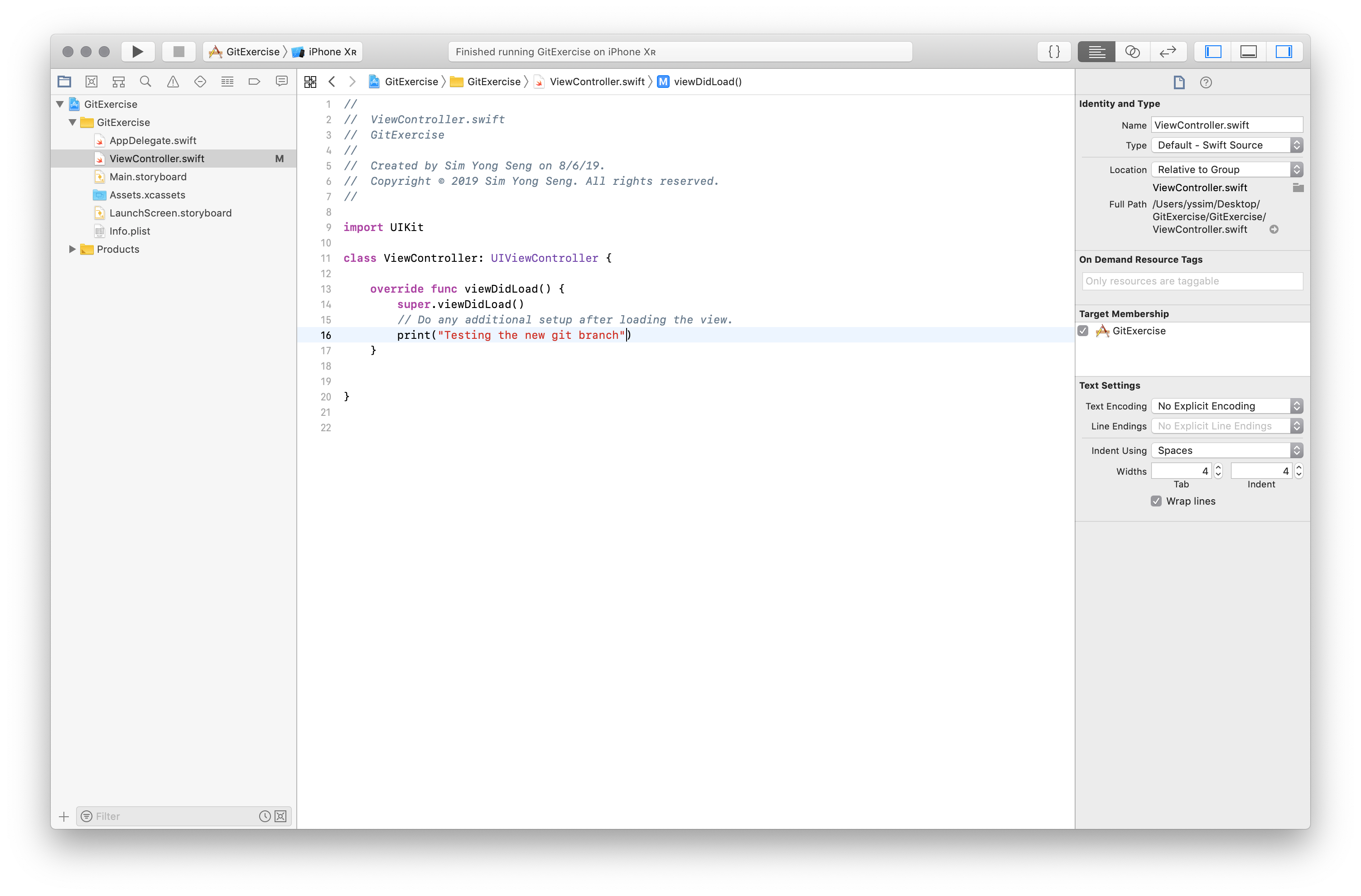
Task: Open Text Encoding dropdown
Action: (1227, 406)
